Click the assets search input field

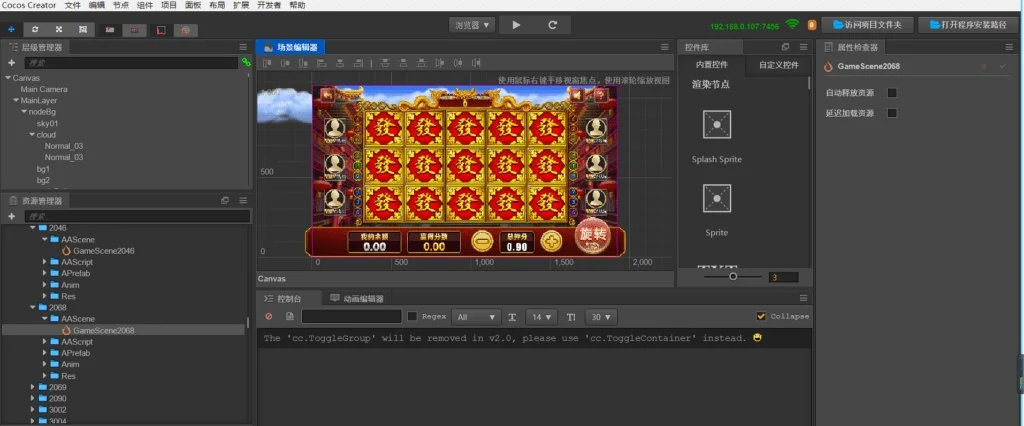138,216
